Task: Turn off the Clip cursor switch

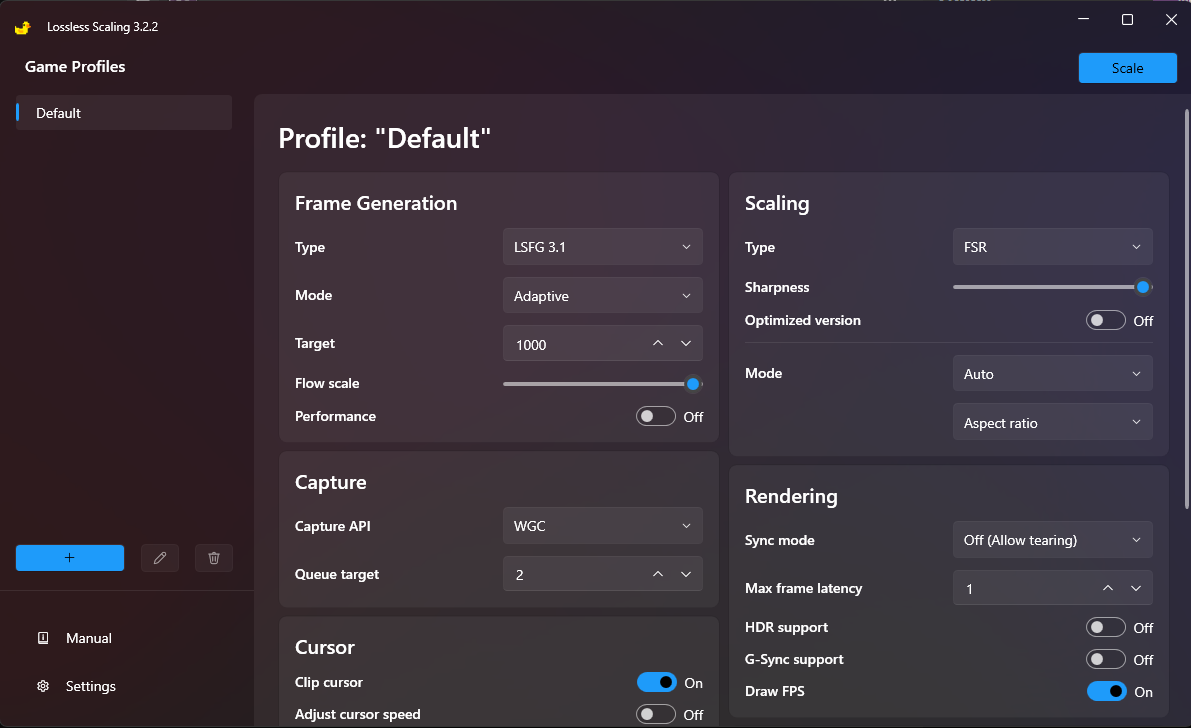Action: pyautogui.click(x=656, y=682)
